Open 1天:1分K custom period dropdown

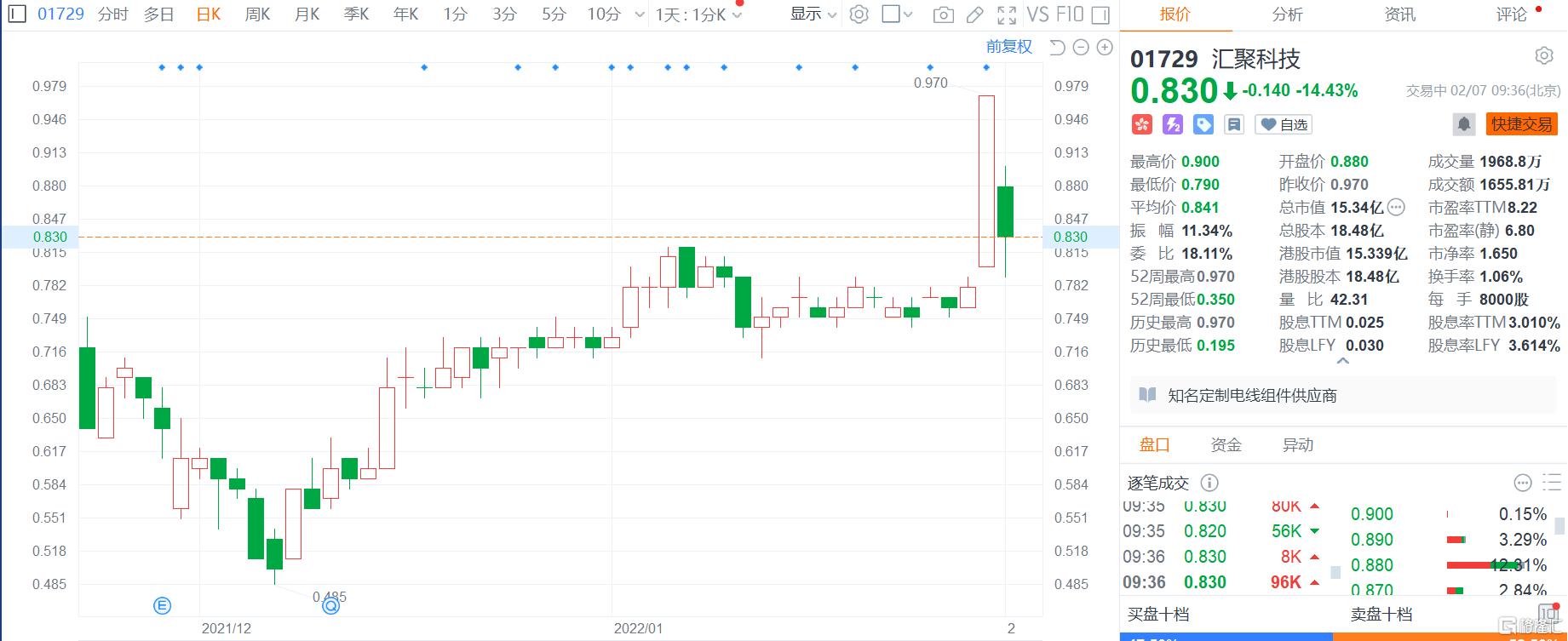click(x=698, y=14)
